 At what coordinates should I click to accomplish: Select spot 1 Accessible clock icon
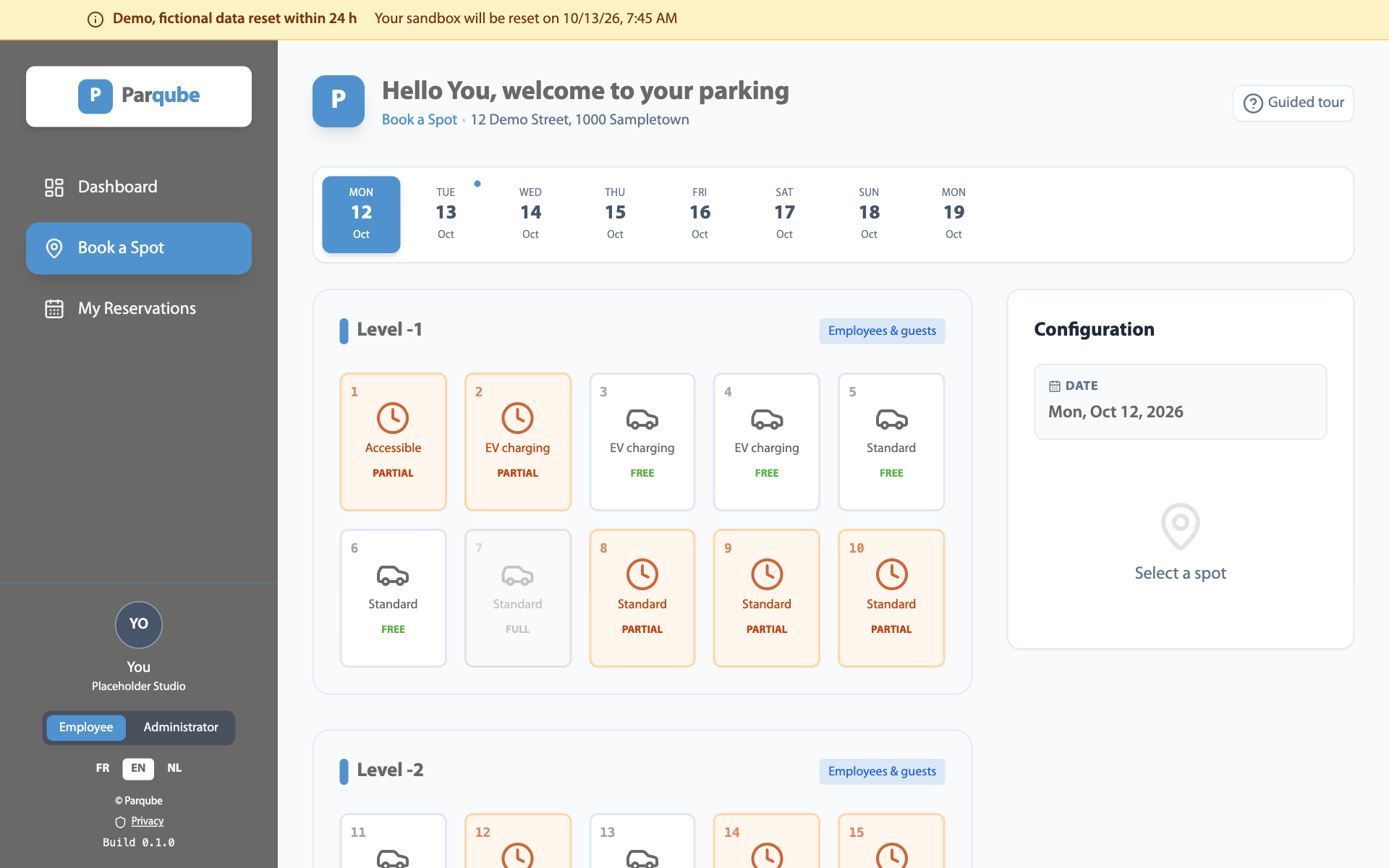393,418
